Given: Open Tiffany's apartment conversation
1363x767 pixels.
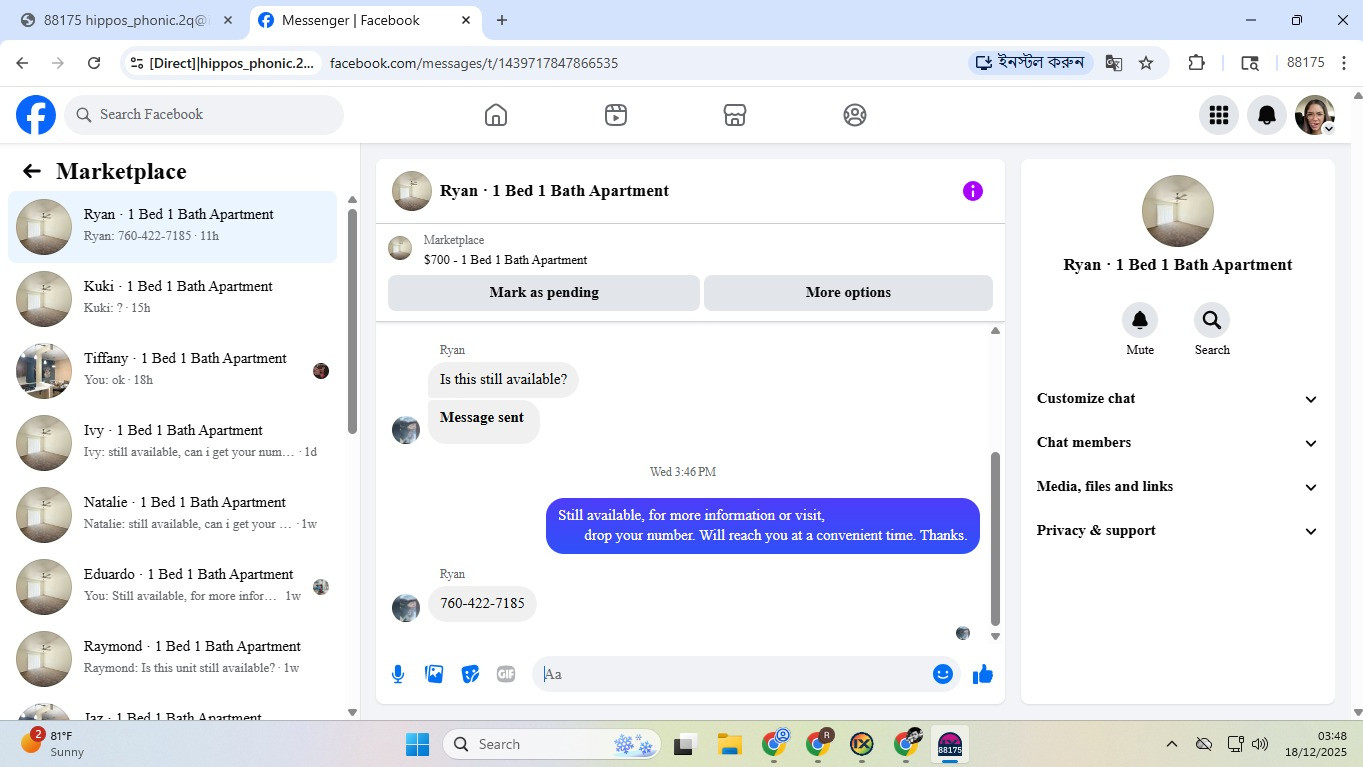Looking at the screenshot, I should click(x=173, y=371).
